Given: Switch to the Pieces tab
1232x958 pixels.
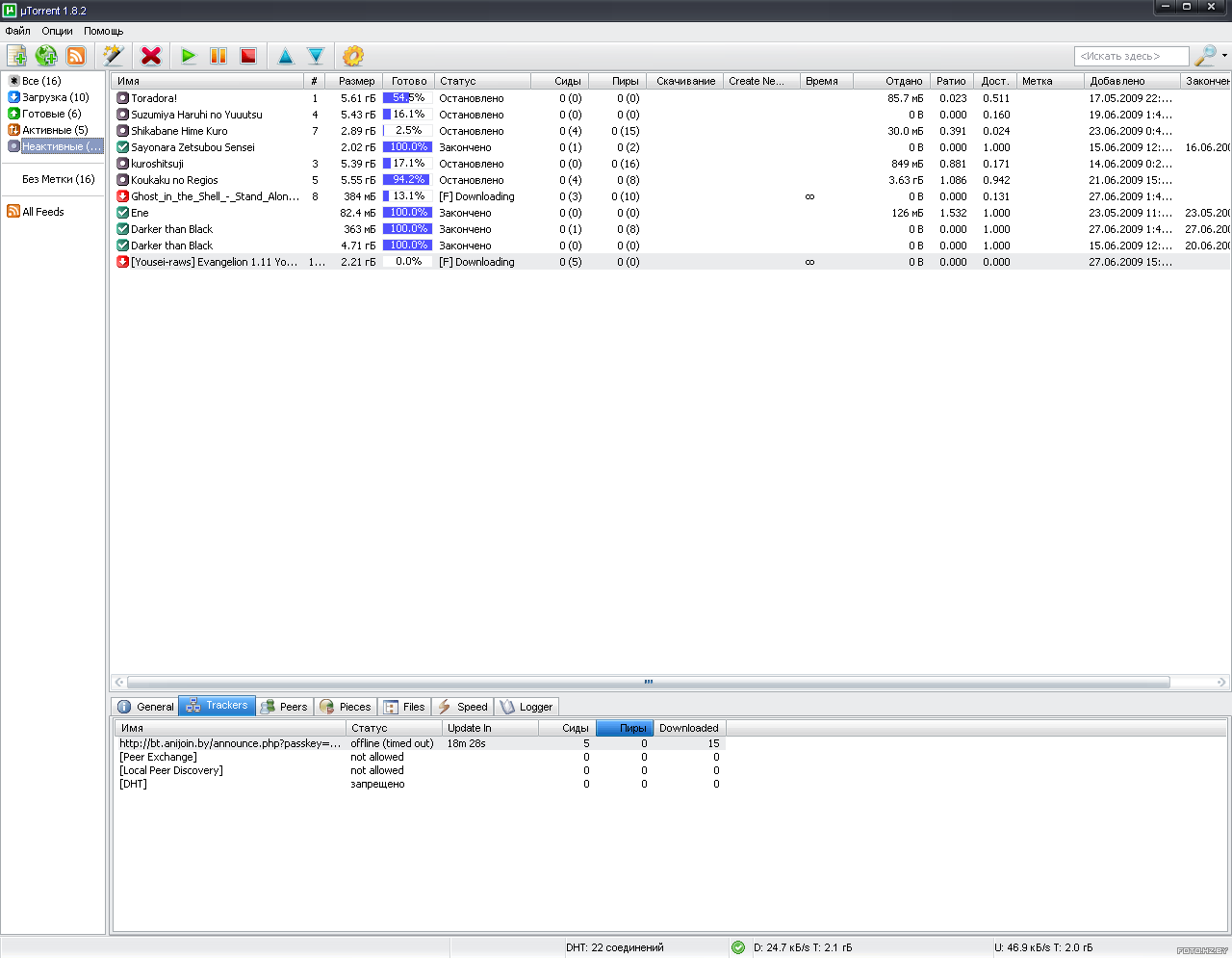Looking at the screenshot, I should pyautogui.click(x=346, y=707).
